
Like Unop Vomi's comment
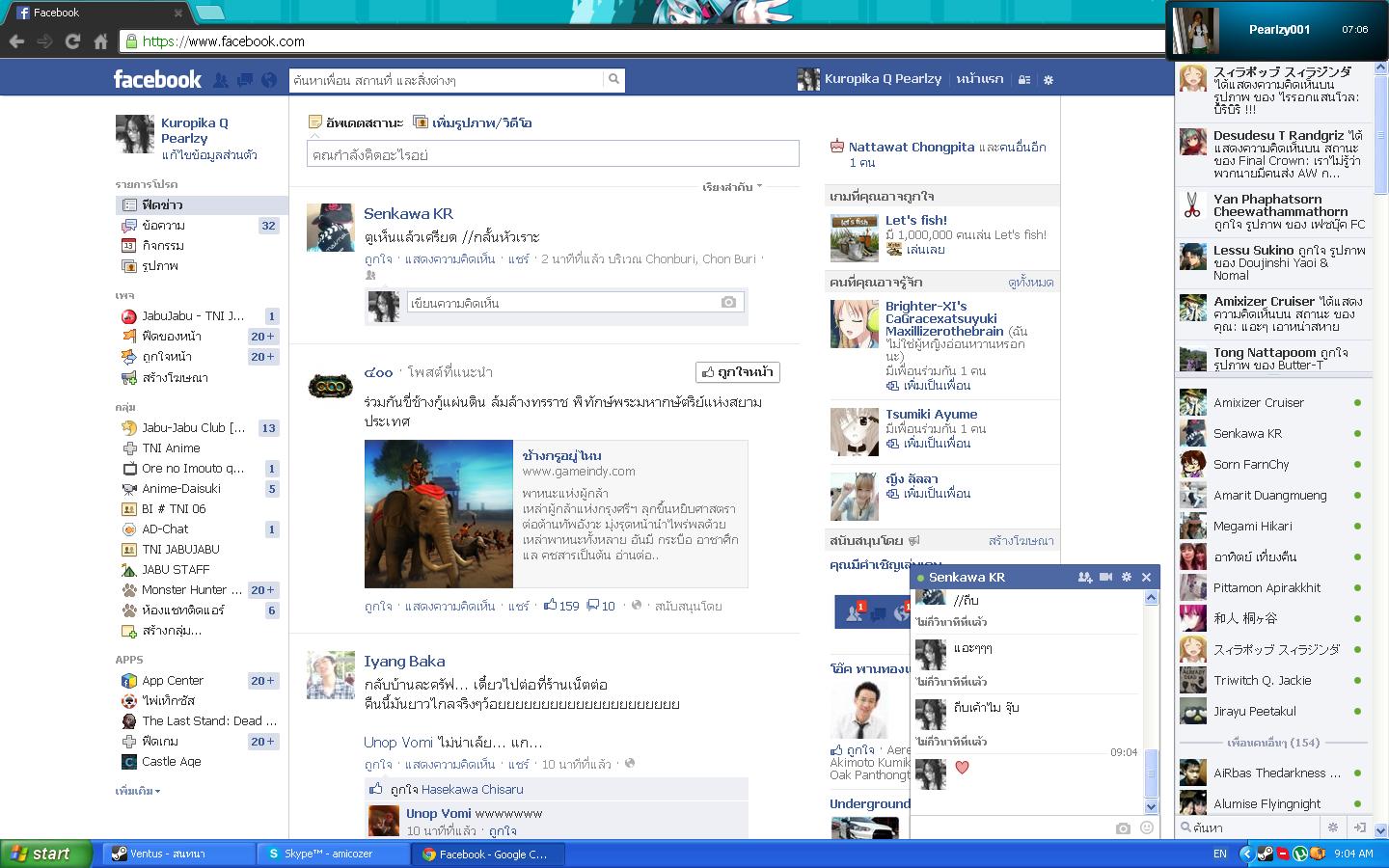click(x=503, y=830)
